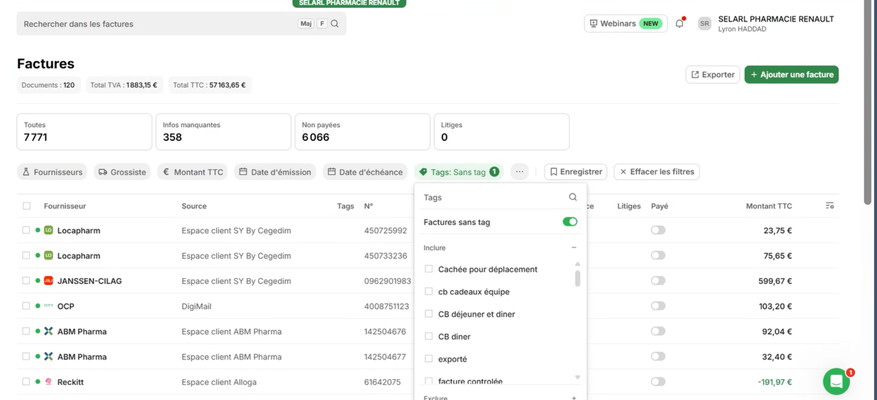Open the chat support bubble
The width and height of the screenshot is (877, 400).
(x=836, y=381)
